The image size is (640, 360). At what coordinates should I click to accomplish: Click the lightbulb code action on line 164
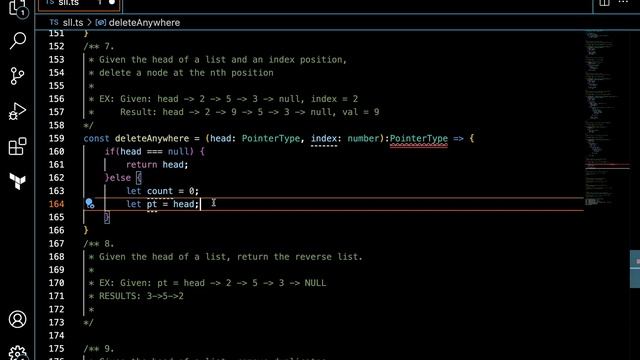click(x=90, y=203)
